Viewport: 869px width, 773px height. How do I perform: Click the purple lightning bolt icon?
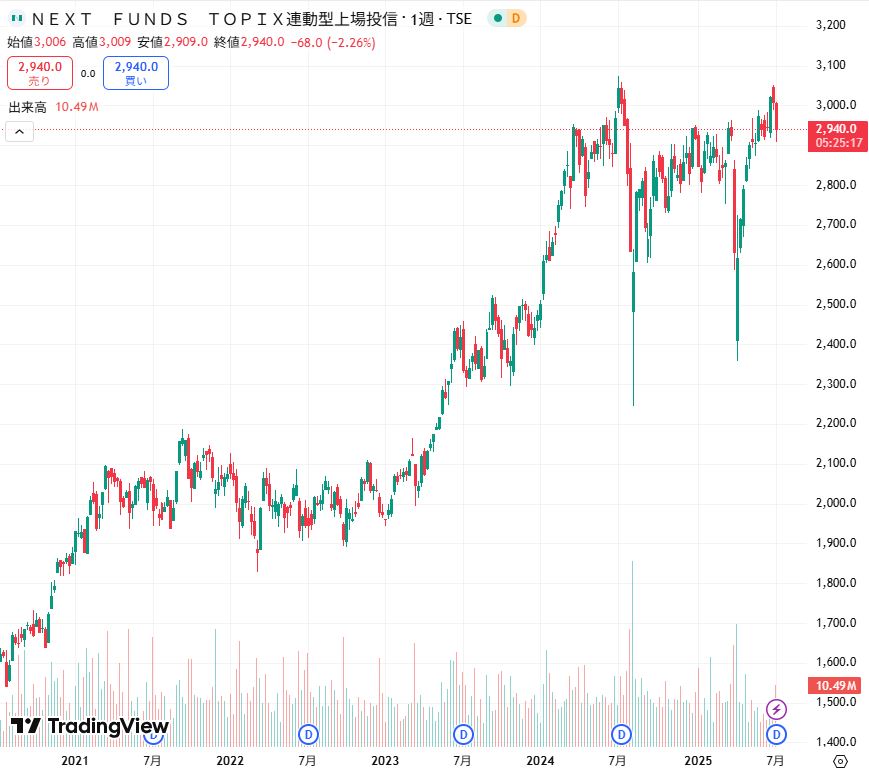[776, 709]
